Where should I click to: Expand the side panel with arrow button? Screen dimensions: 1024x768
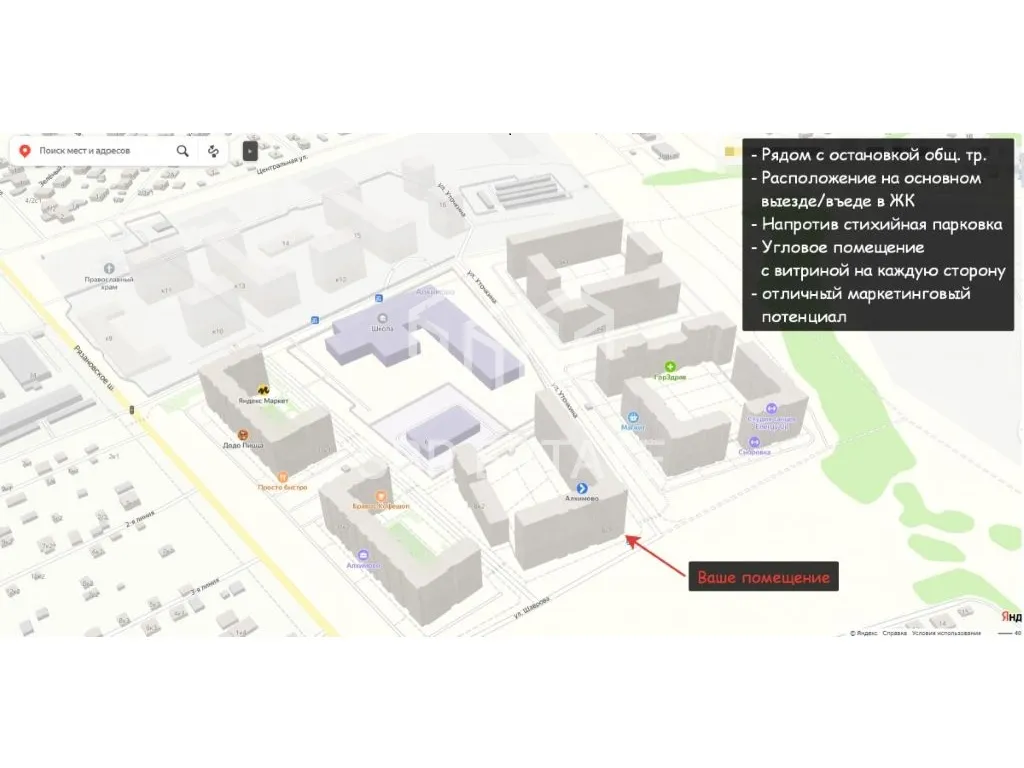pos(250,151)
